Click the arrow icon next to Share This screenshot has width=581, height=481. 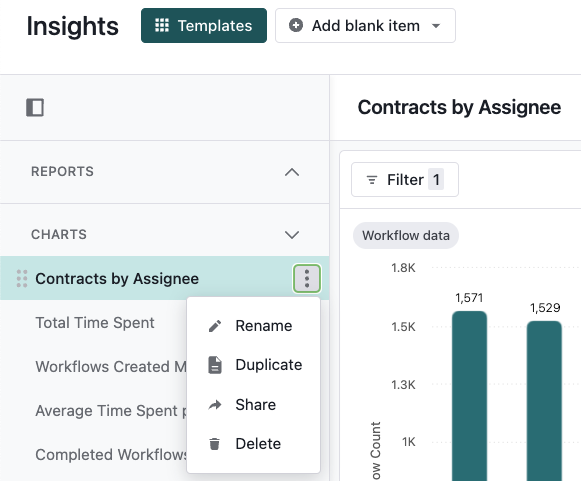coord(215,405)
